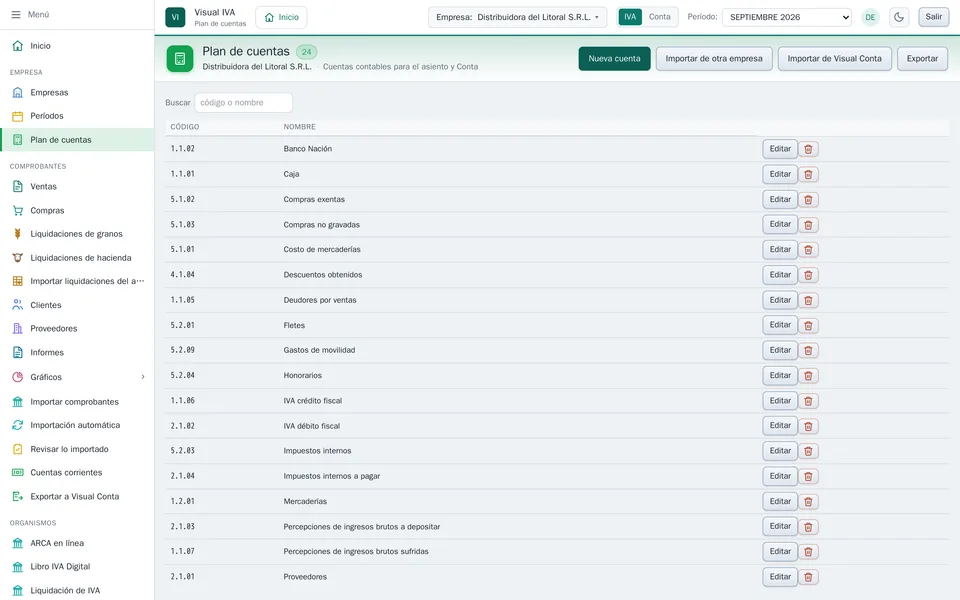This screenshot has width=960, height=600.
Task: Edit Percepciones de ingresos brutos sufridas
Action: coord(780,552)
